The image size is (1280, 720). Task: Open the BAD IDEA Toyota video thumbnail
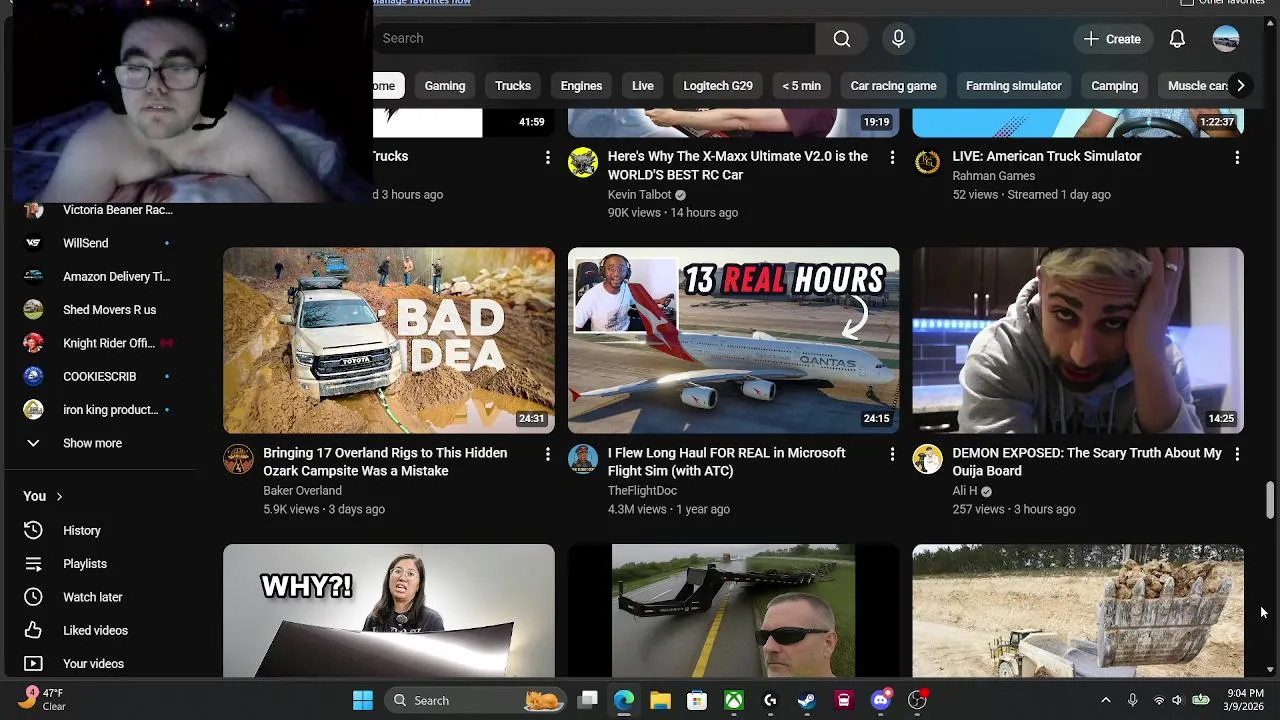(x=389, y=340)
